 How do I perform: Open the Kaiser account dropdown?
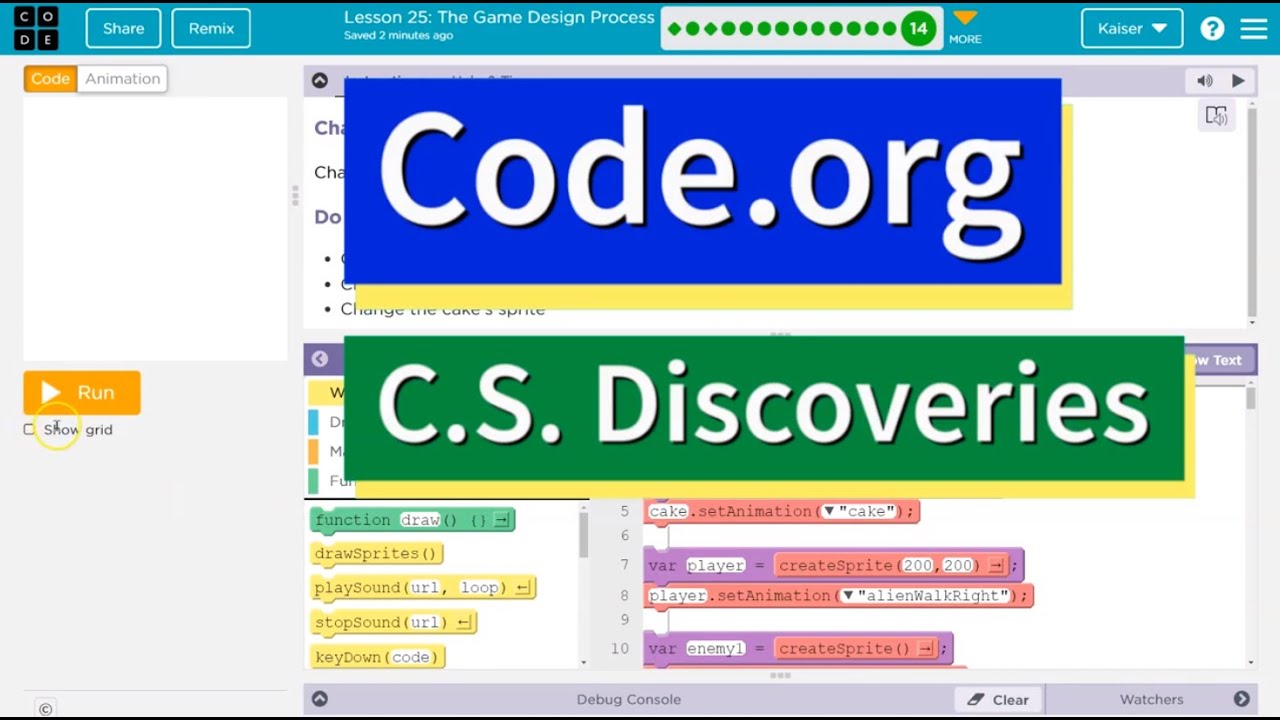pos(1132,28)
